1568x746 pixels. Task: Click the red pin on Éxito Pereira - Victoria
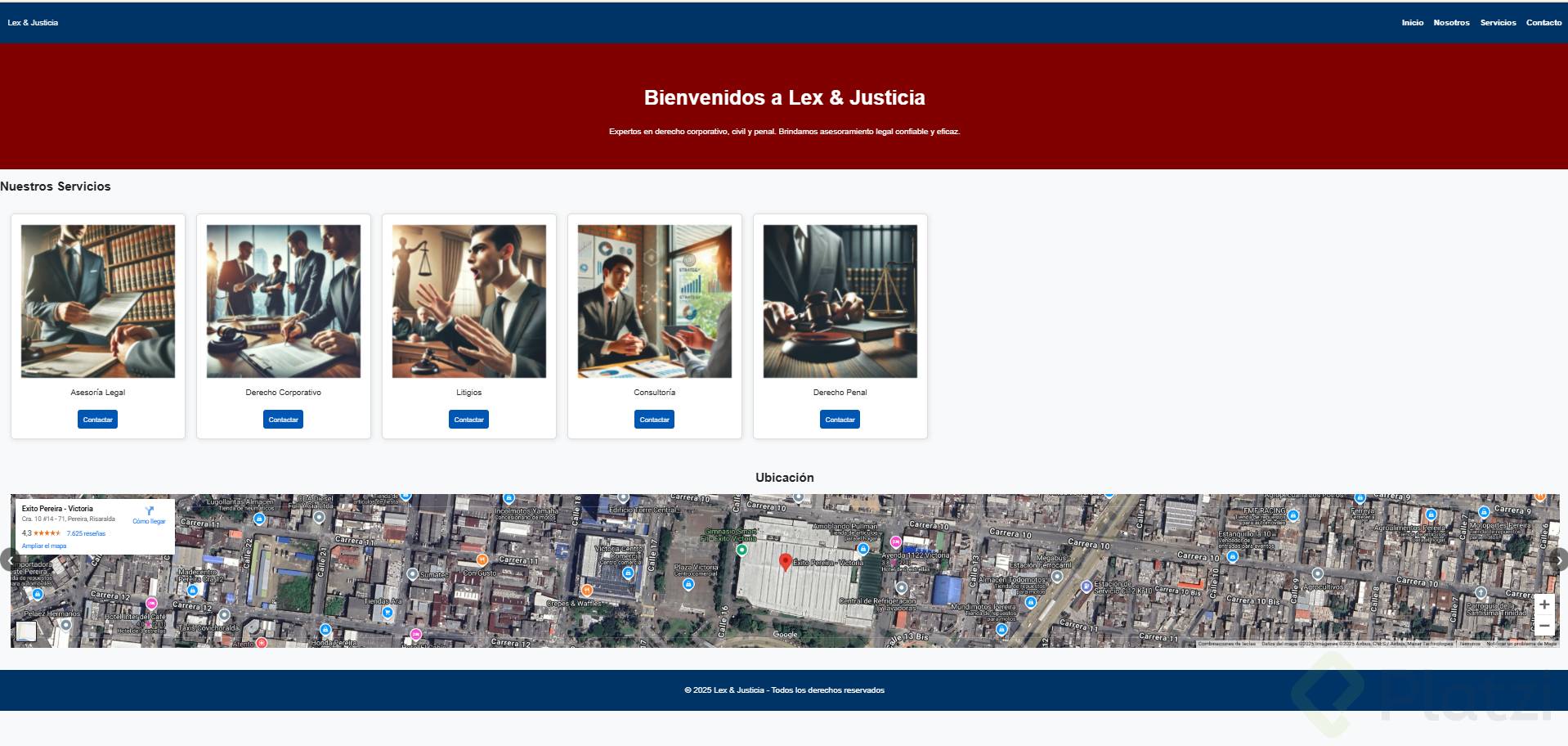(x=786, y=562)
